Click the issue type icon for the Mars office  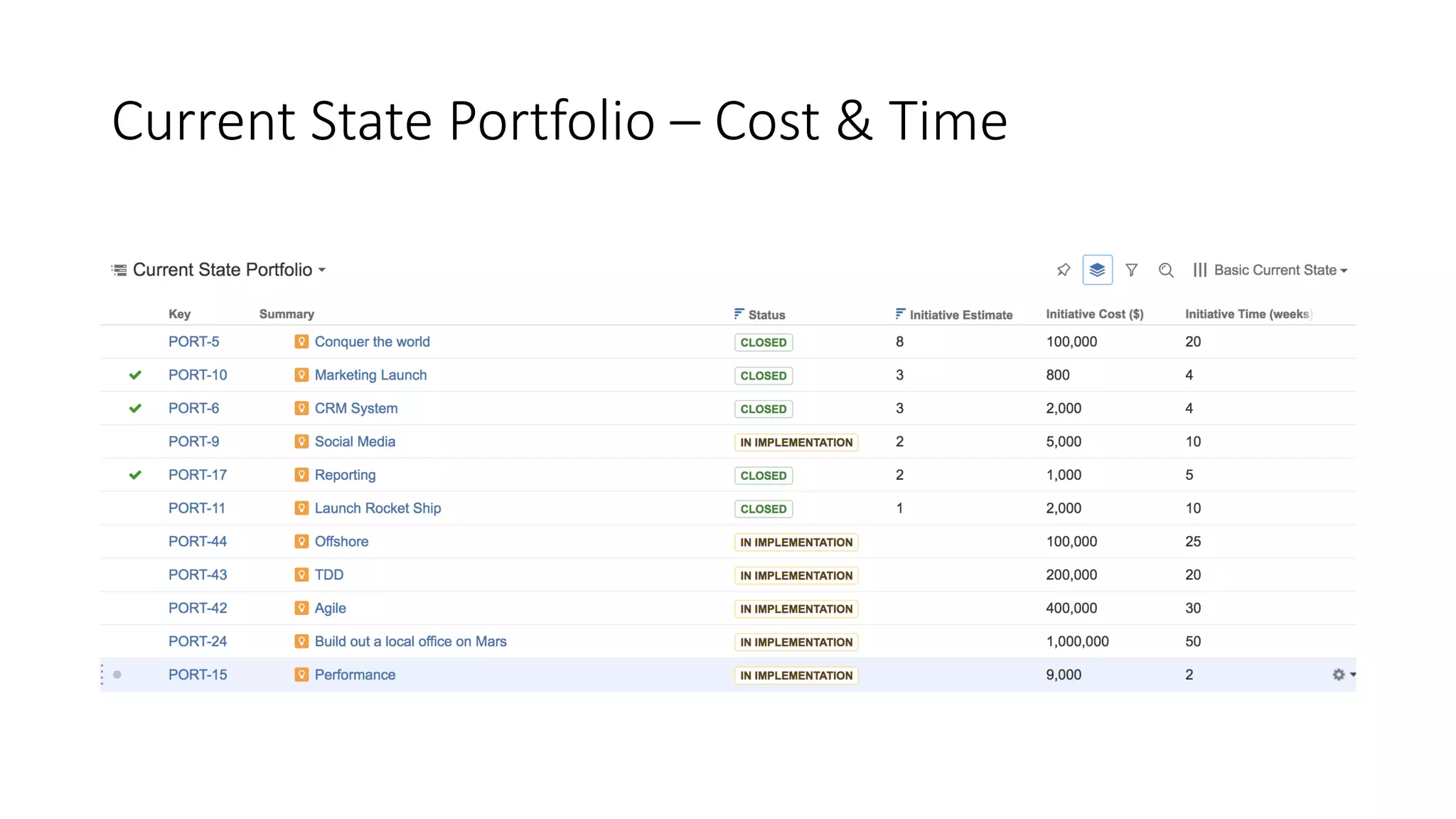(x=301, y=641)
